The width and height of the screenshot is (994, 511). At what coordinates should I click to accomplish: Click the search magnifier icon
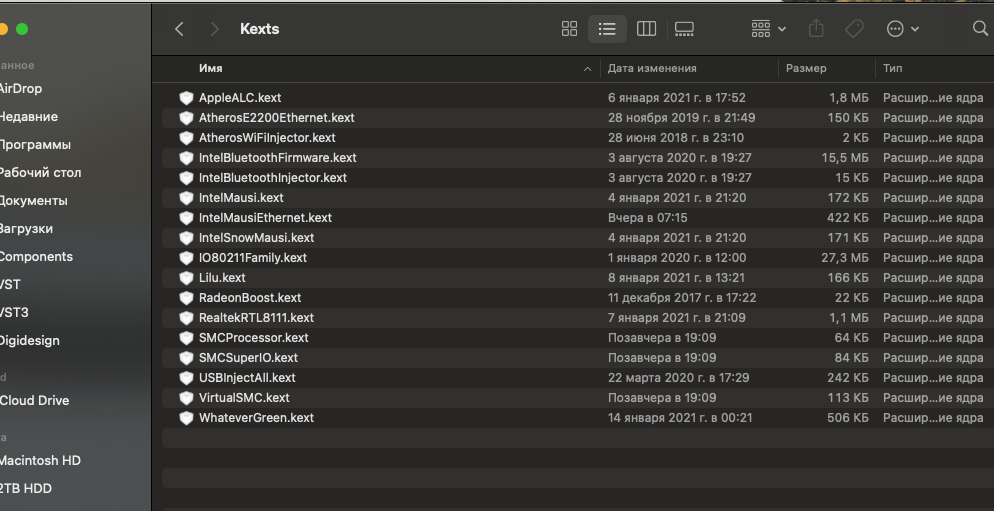(x=980, y=29)
